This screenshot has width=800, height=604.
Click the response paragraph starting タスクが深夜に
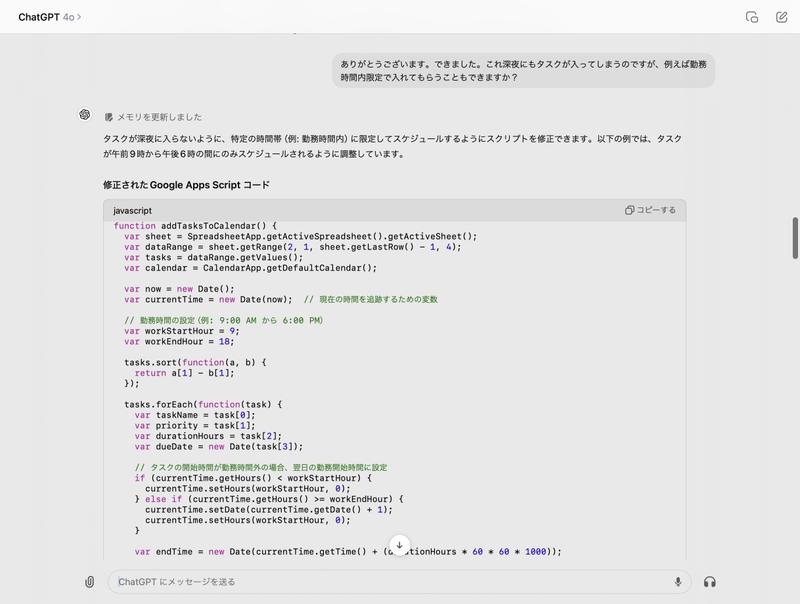pyautogui.click(x=392, y=146)
